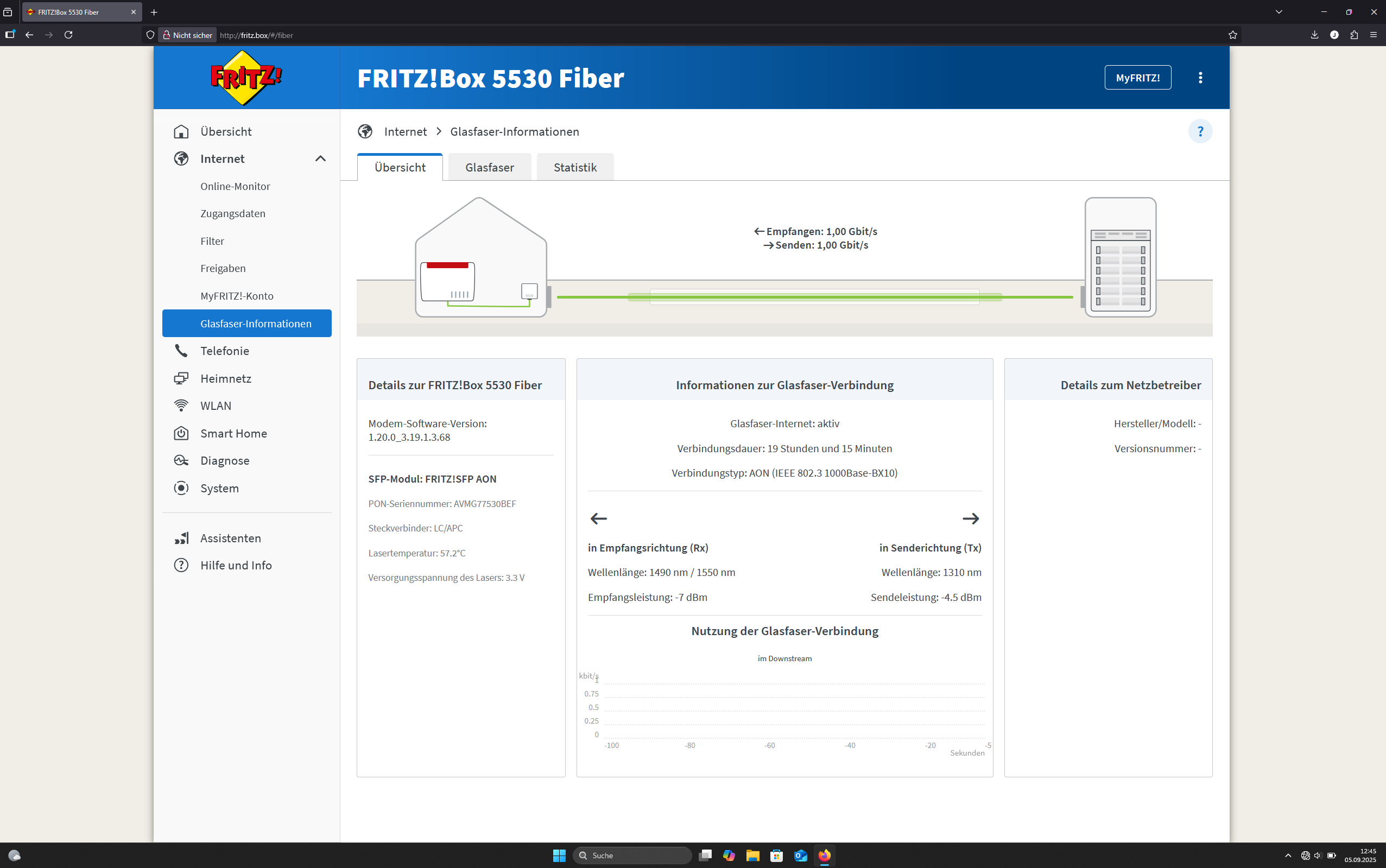Open Microsoft Store from taskbar
The image size is (1386, 868).
coord(776,856)
